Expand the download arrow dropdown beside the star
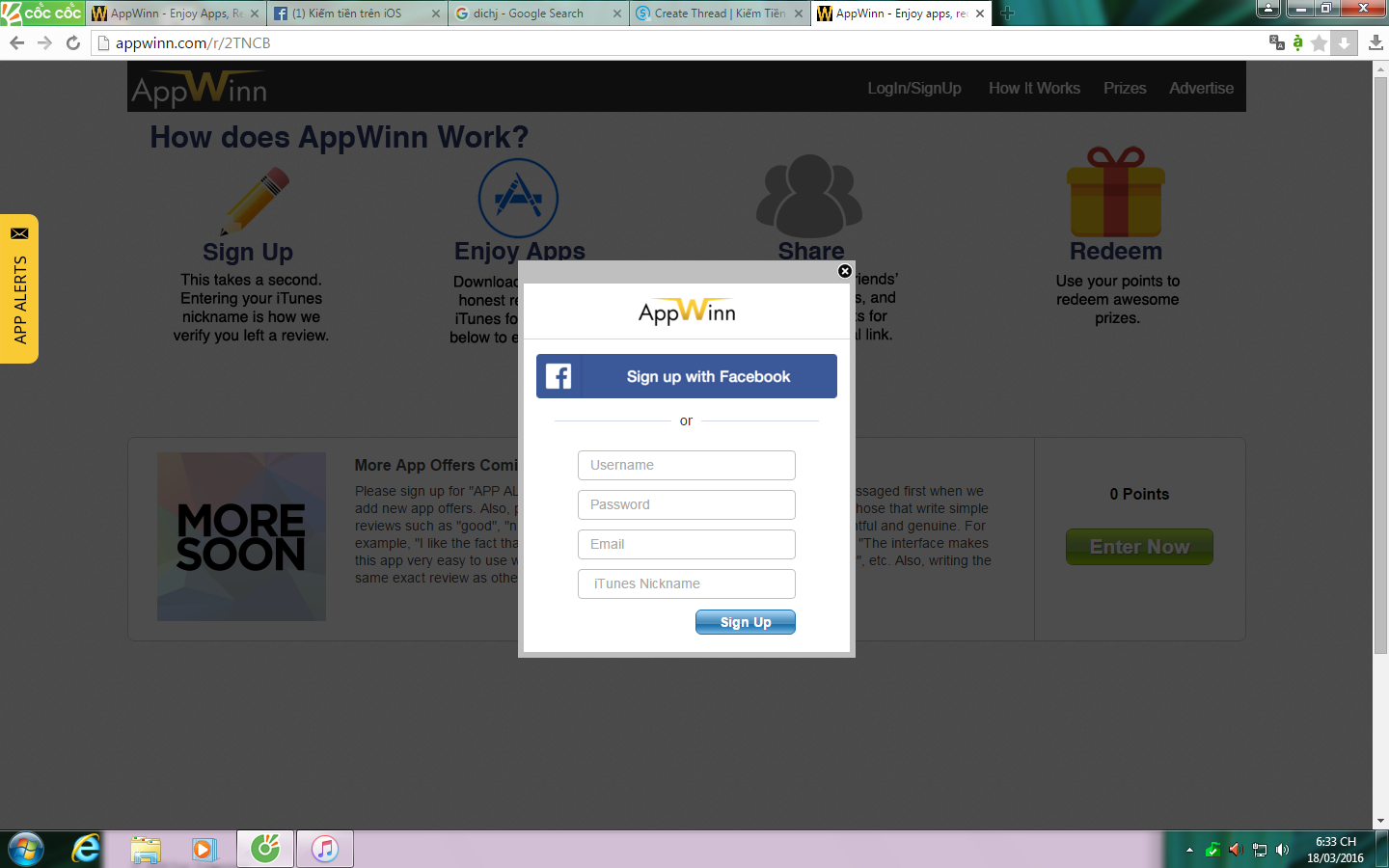Screen dimensions: 1389x868 pos(1344,42)
